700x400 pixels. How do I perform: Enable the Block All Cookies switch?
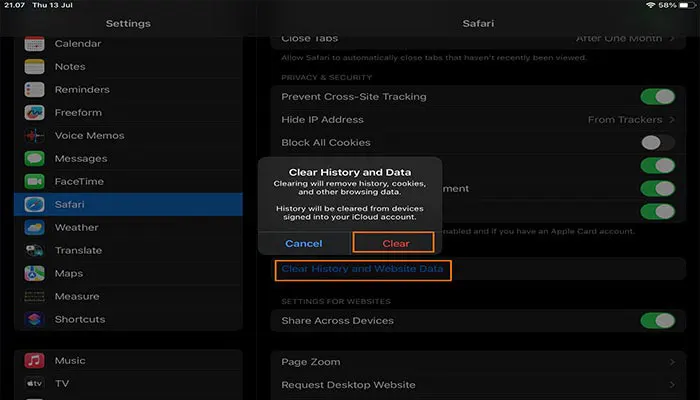pyautogui.click(x=657, y=143)
